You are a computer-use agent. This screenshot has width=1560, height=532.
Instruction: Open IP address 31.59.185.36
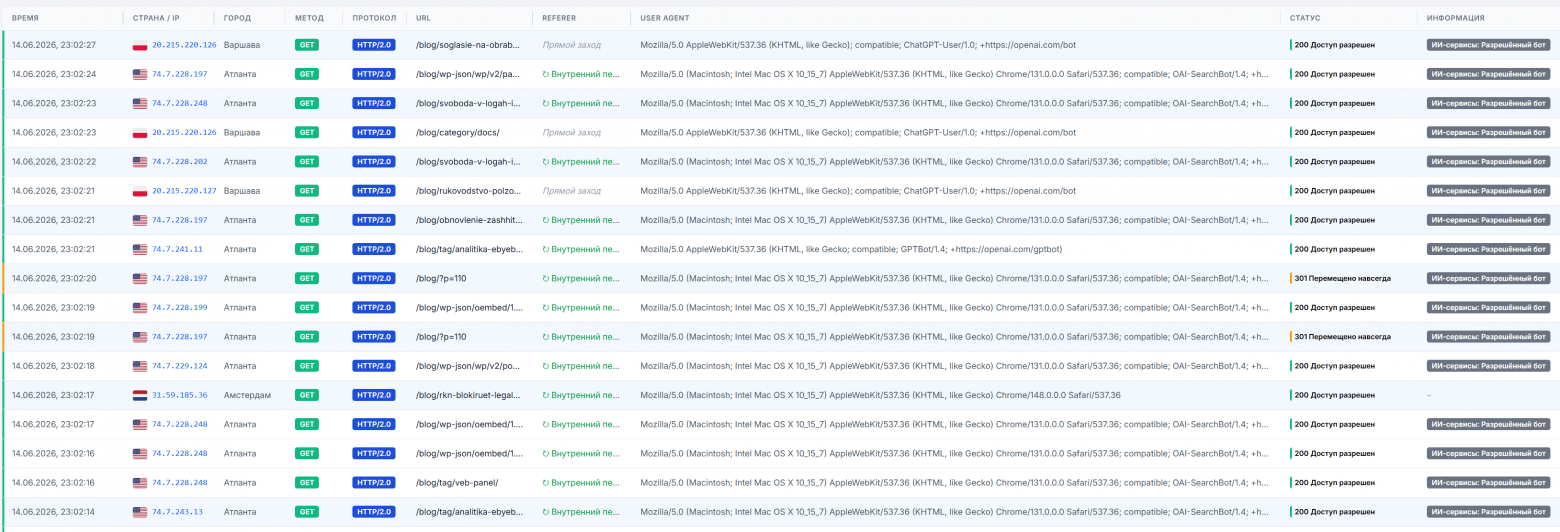pos(180,395)
